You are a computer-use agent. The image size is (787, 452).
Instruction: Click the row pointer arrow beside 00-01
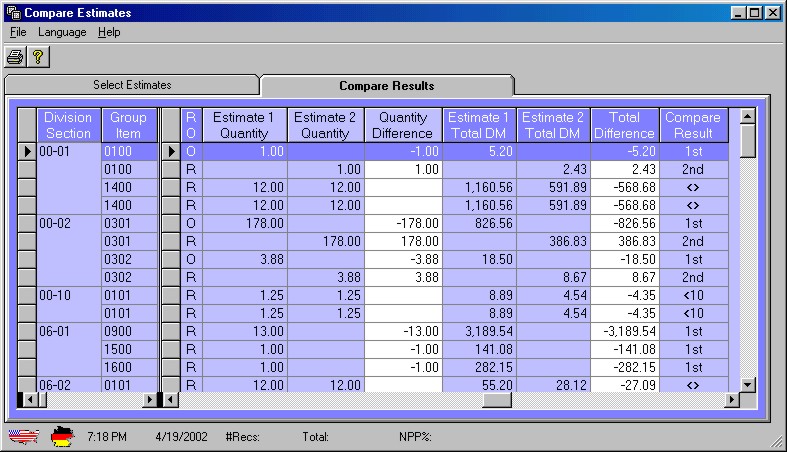point(27,151)
